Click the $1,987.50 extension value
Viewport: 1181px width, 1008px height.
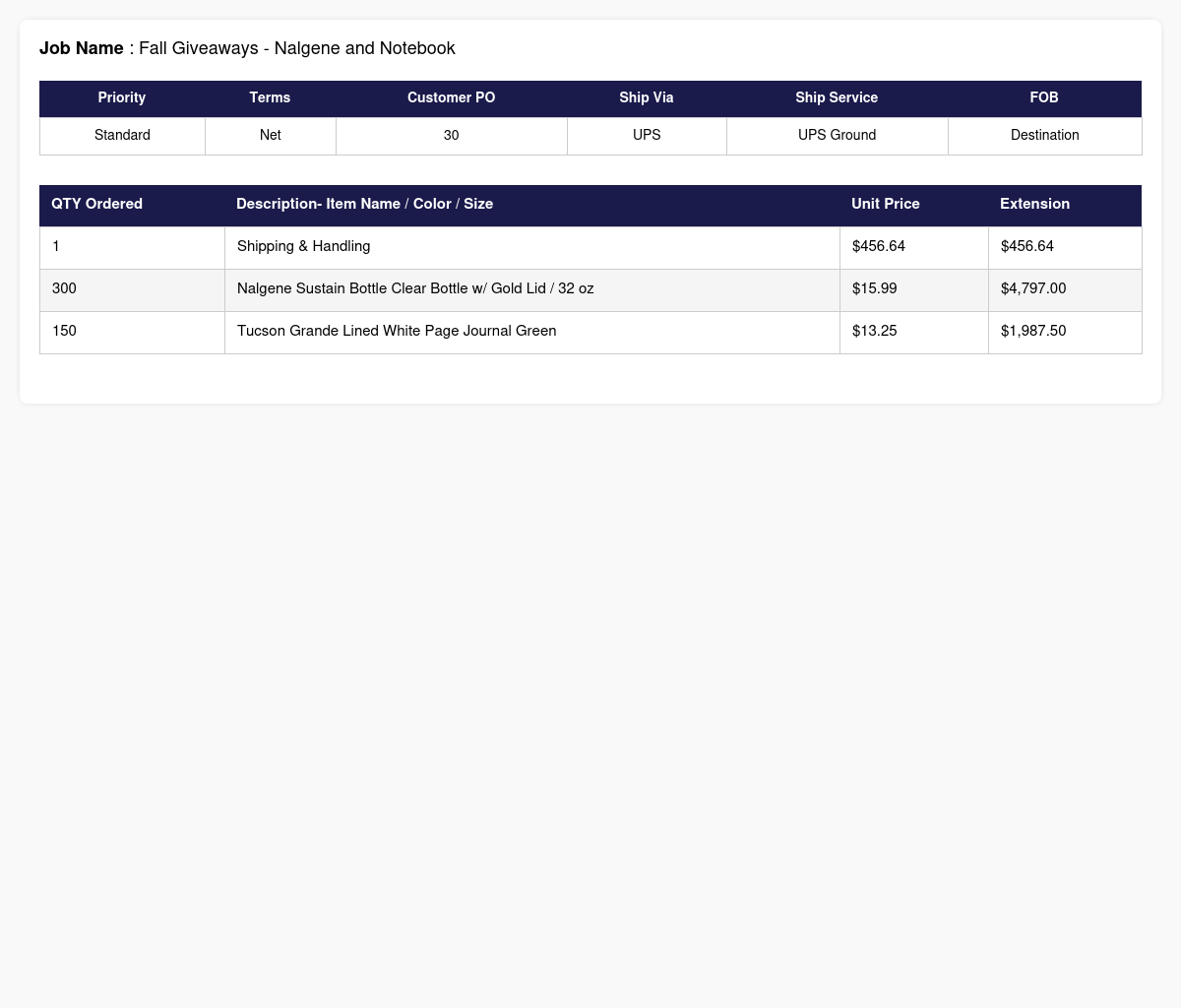pyautogui.click(x=1065, y=332)
